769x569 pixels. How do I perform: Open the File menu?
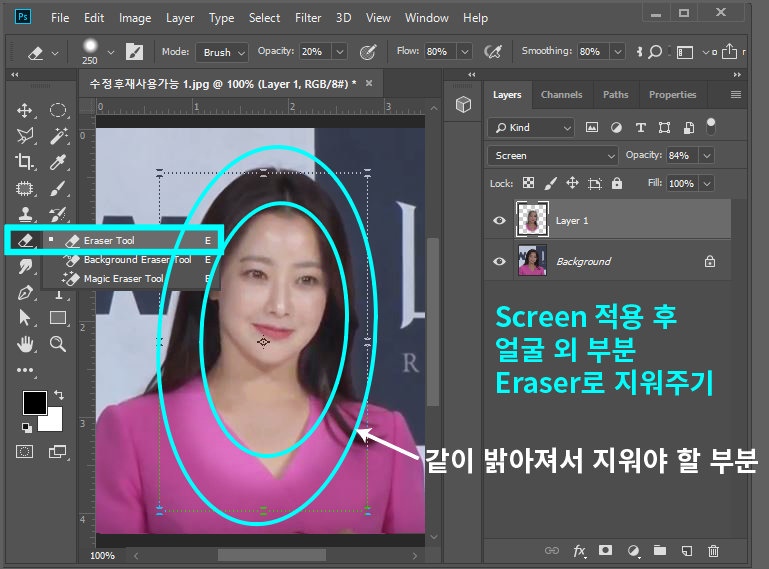click(x=60, y=18)
